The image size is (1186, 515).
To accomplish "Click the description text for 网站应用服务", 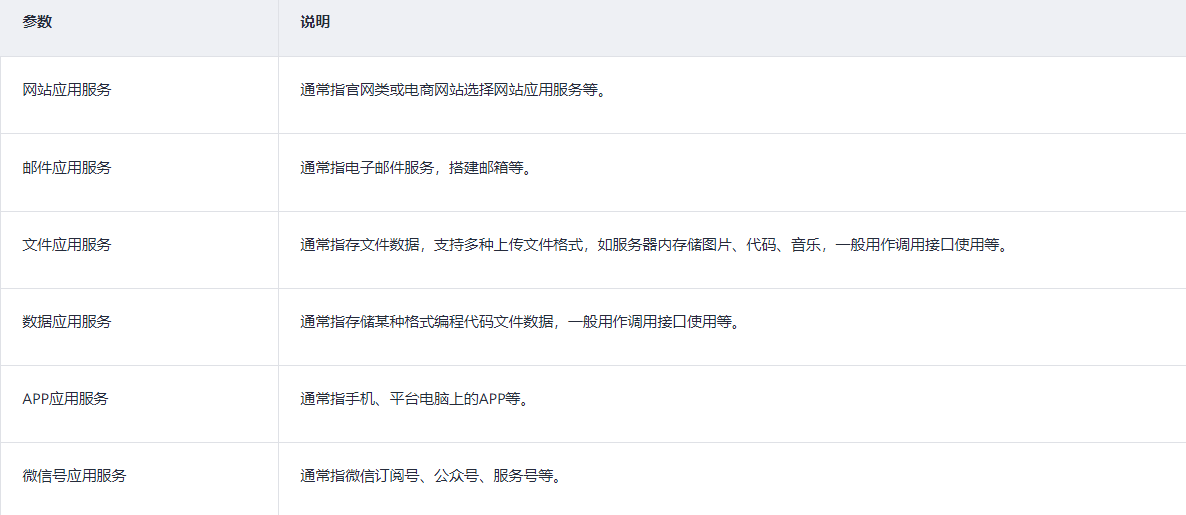I will coord(453,90).
